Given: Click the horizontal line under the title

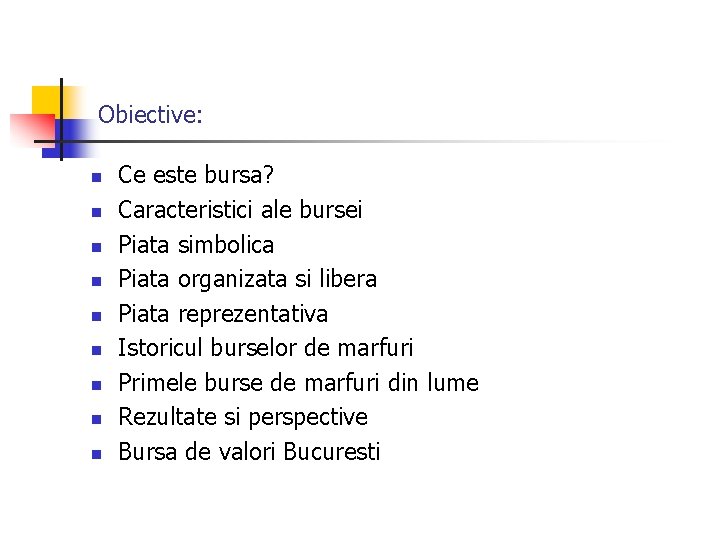Looking at the screenshot, I should click(x=349, y=141).
